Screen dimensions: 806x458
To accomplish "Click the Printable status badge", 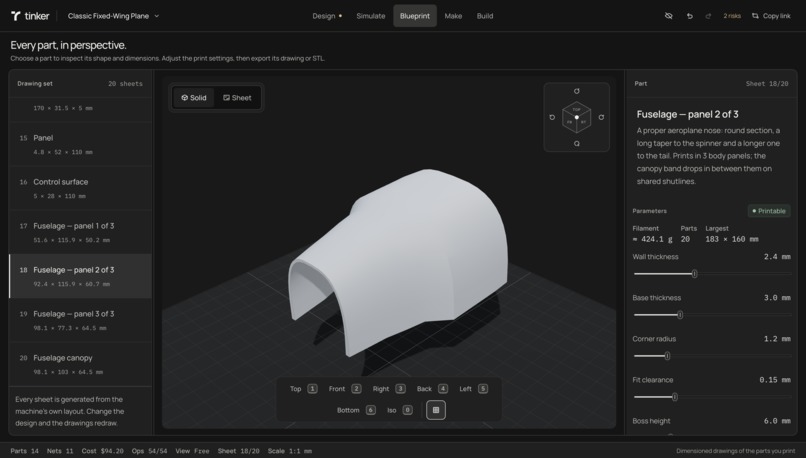I will (x=769, y=211).
